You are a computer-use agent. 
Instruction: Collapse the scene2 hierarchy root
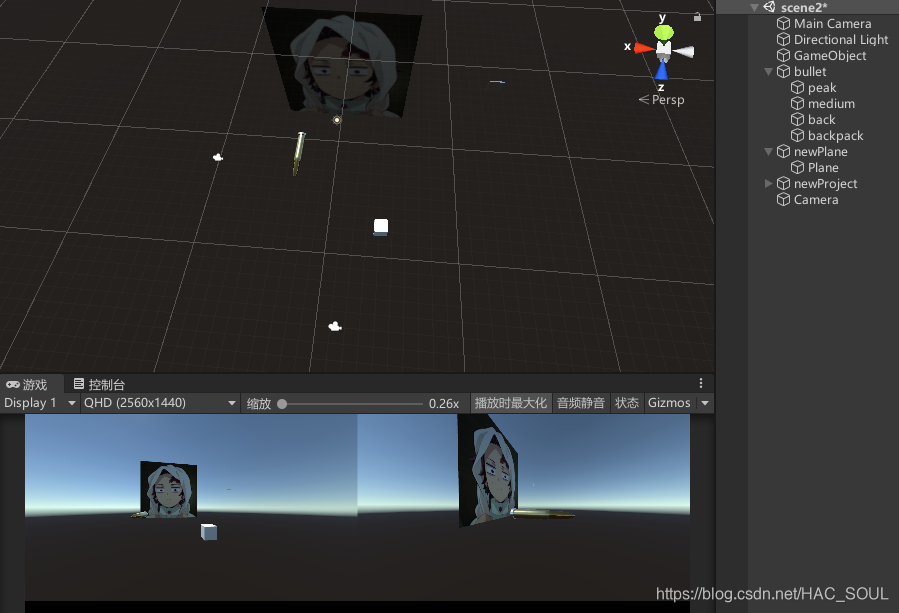coord(755,7)
